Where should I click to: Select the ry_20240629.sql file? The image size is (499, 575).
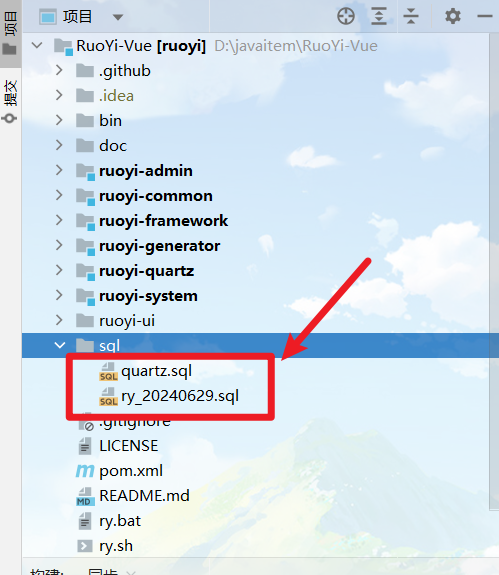[180, 396]
